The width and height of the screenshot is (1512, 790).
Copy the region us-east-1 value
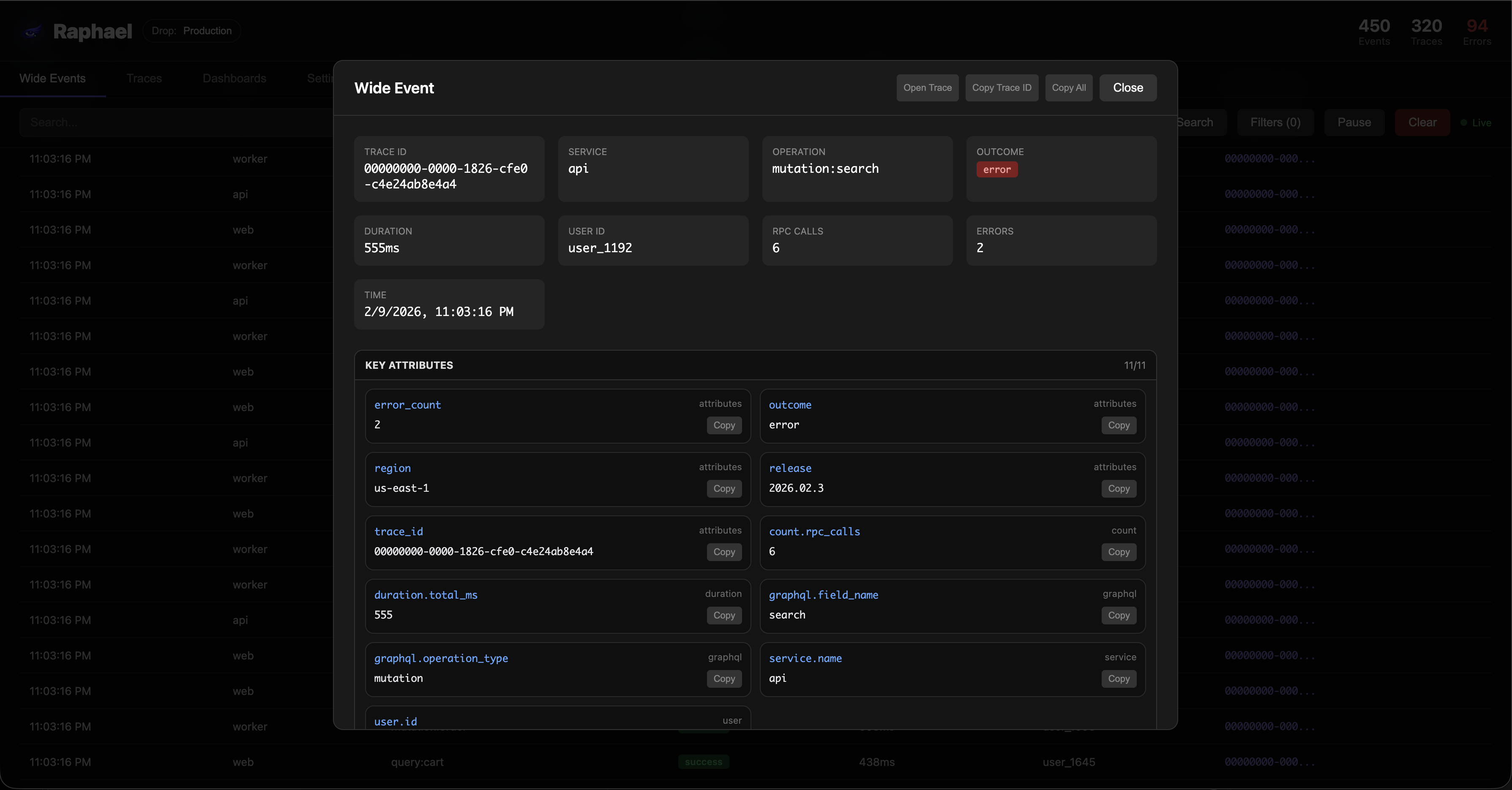724,489
